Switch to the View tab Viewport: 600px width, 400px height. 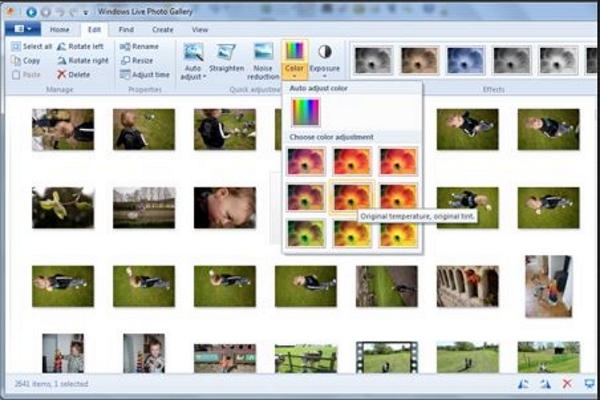[200, 29]
